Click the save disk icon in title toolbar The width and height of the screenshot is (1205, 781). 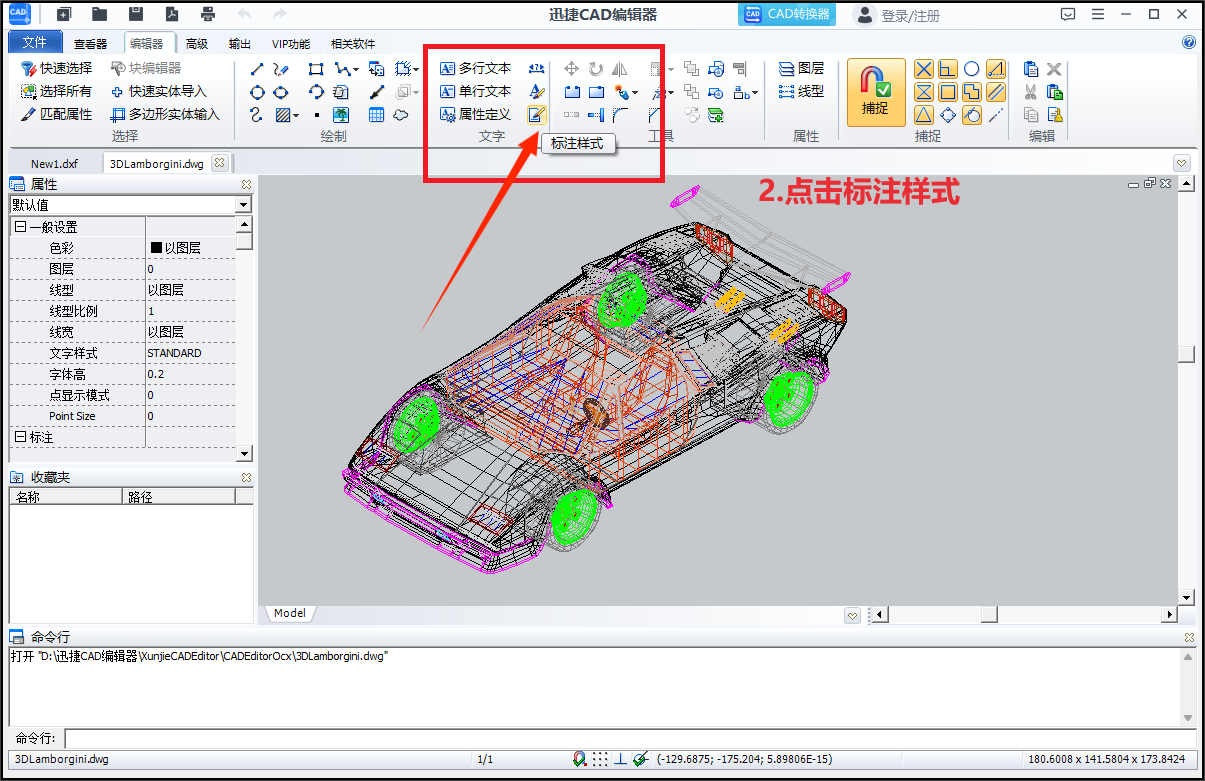[136, 14]
